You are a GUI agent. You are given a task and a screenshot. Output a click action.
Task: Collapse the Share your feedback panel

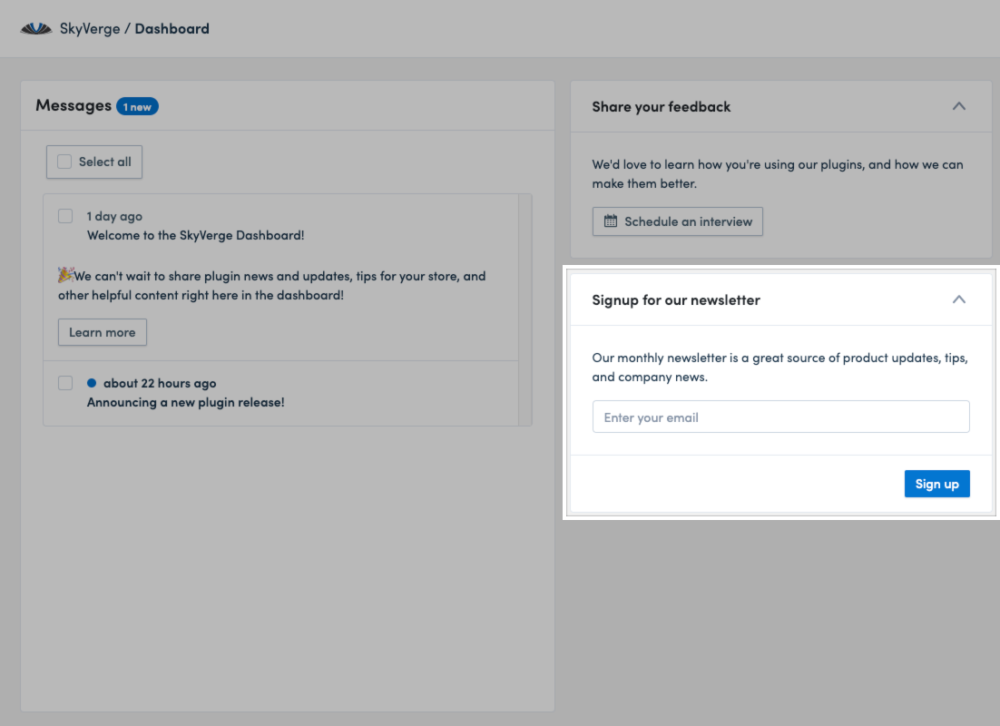pyautogui.click(x=959, y=107)
